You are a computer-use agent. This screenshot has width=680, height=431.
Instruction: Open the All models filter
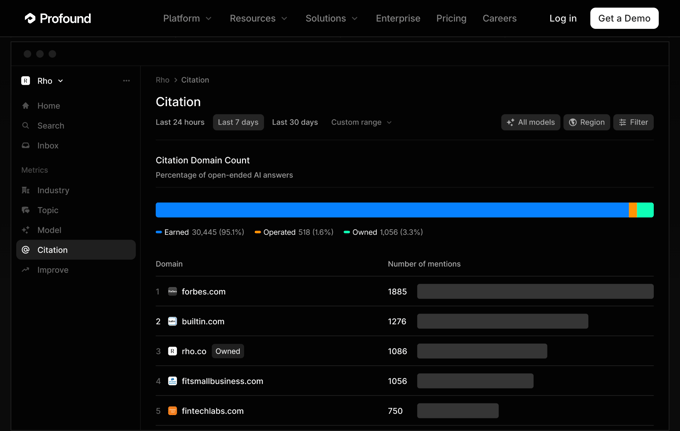[530, 122]
